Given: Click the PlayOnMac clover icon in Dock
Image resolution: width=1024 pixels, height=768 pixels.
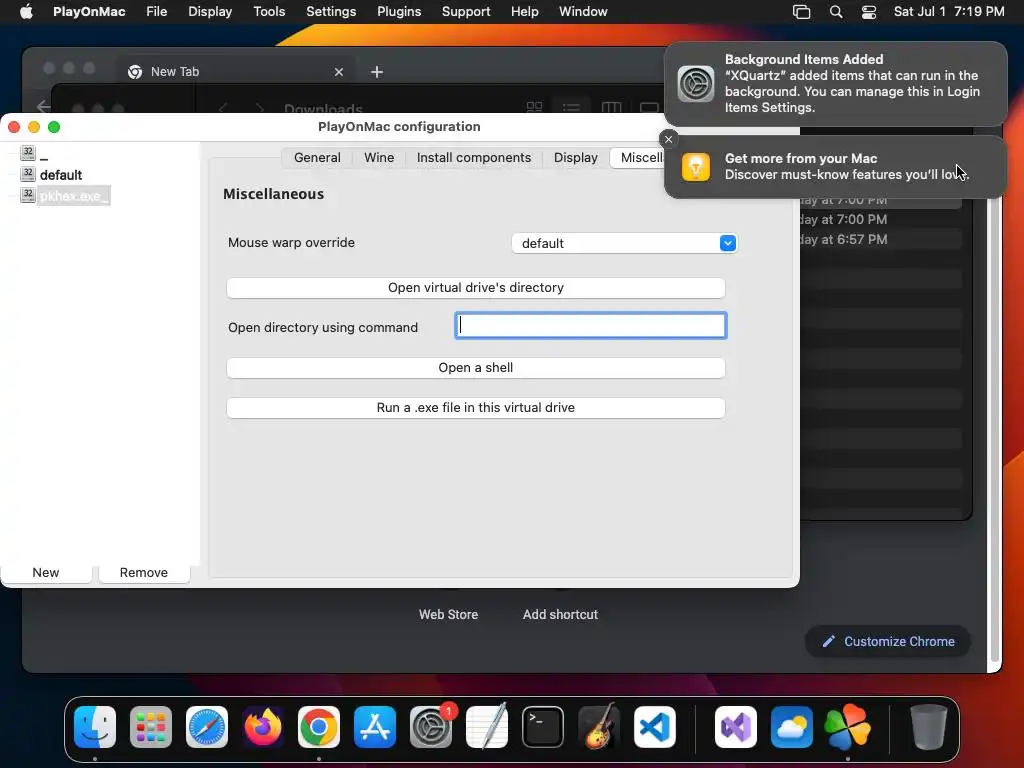Looking at the screenshot, I should [x=848, y=727].
